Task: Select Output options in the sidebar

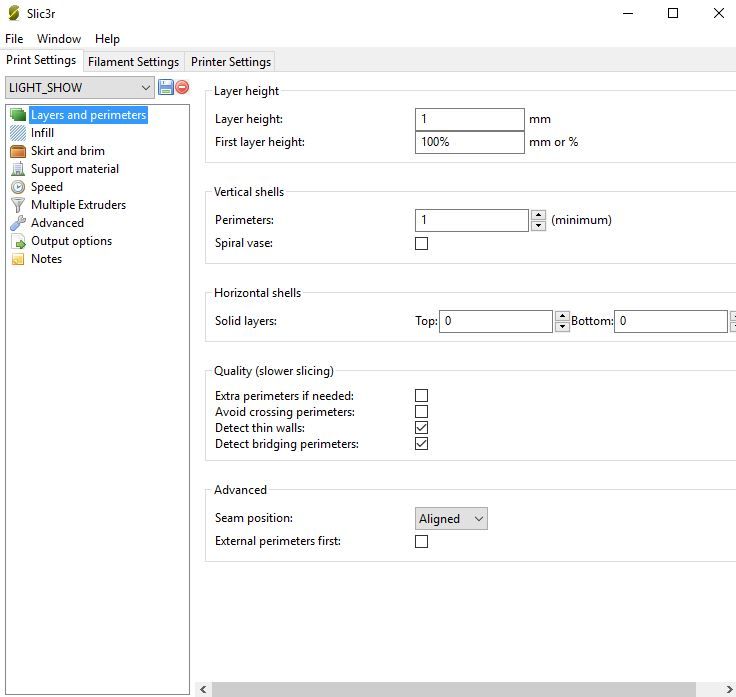Action: [x=71, y=241]
